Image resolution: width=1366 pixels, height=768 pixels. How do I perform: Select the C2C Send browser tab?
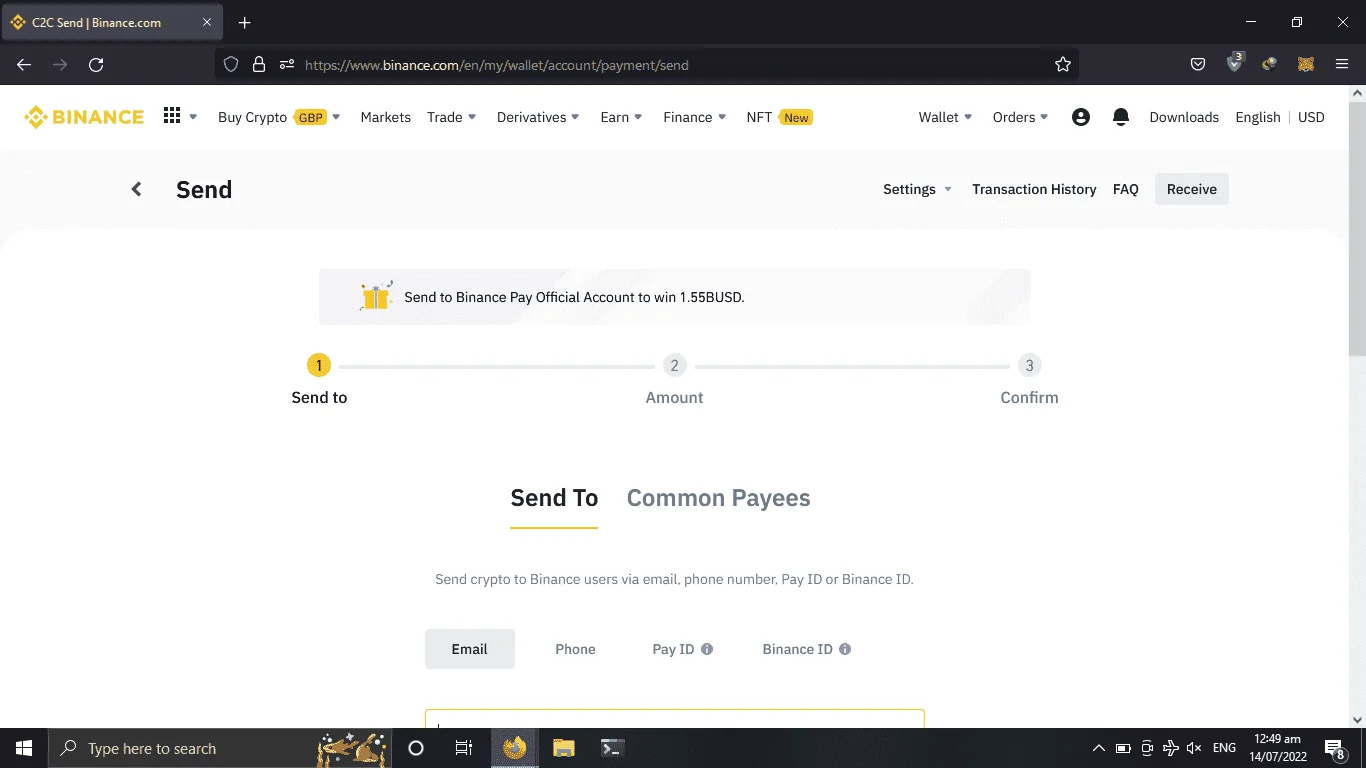coord(113,22)
